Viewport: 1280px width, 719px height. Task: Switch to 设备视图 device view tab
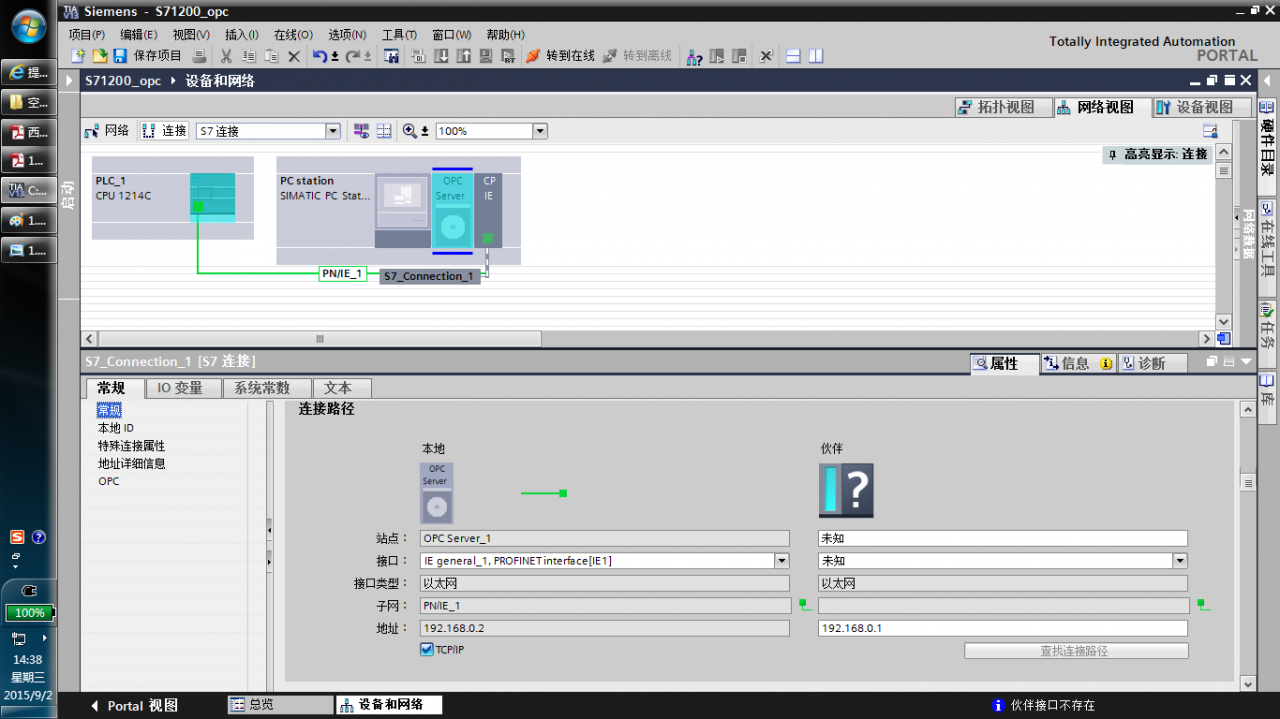coord(1200,107)
